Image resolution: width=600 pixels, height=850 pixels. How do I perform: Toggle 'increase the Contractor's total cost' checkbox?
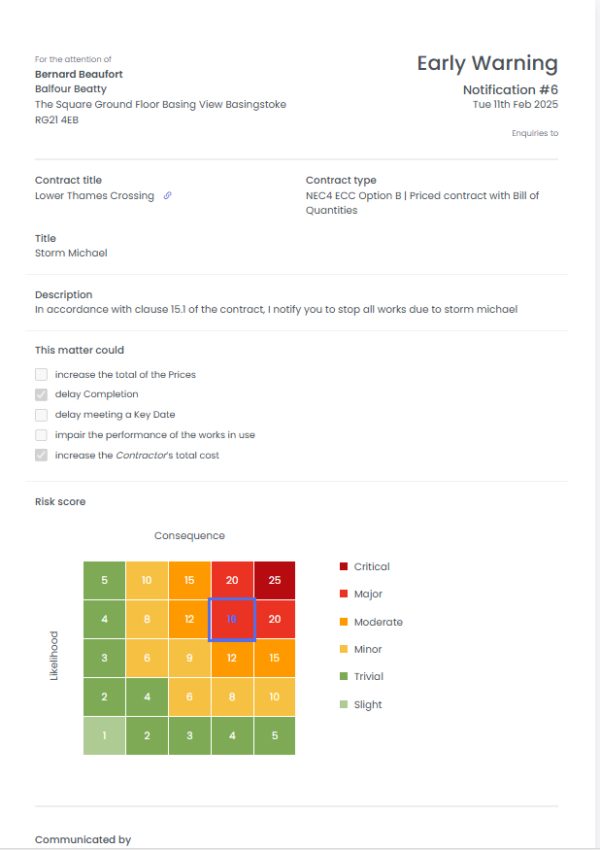coord(41,455)
